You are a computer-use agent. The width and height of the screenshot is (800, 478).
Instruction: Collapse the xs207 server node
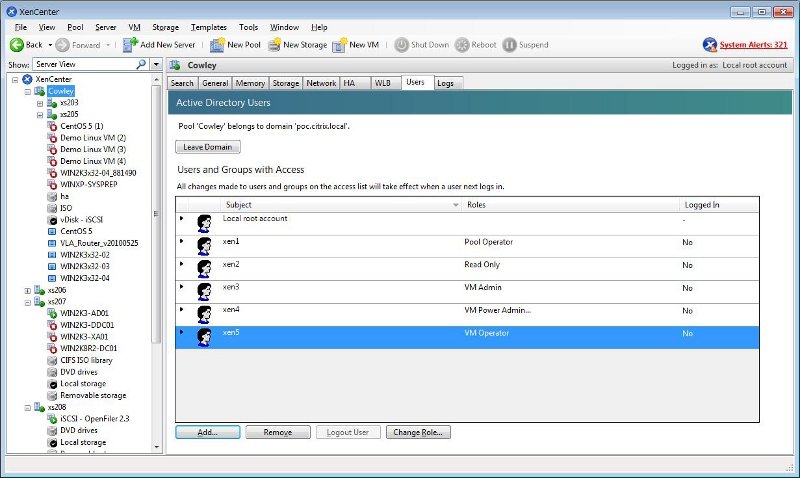point(28,303)
